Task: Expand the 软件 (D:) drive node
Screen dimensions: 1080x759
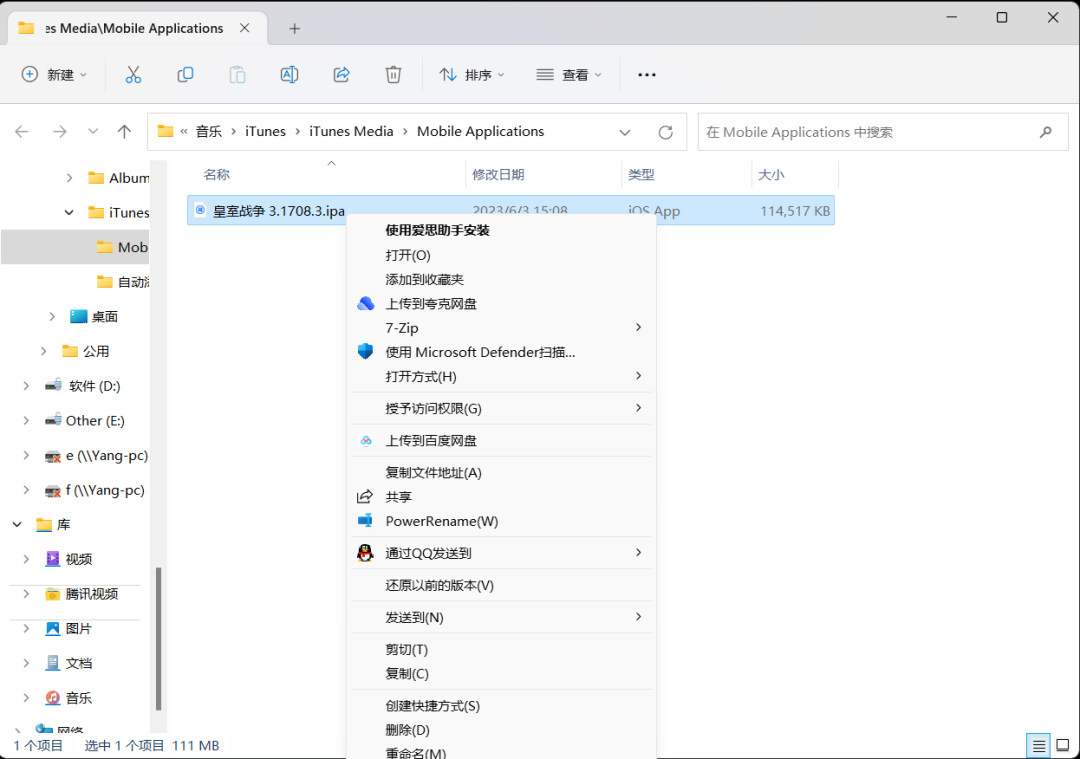Action: pos(27,386)
